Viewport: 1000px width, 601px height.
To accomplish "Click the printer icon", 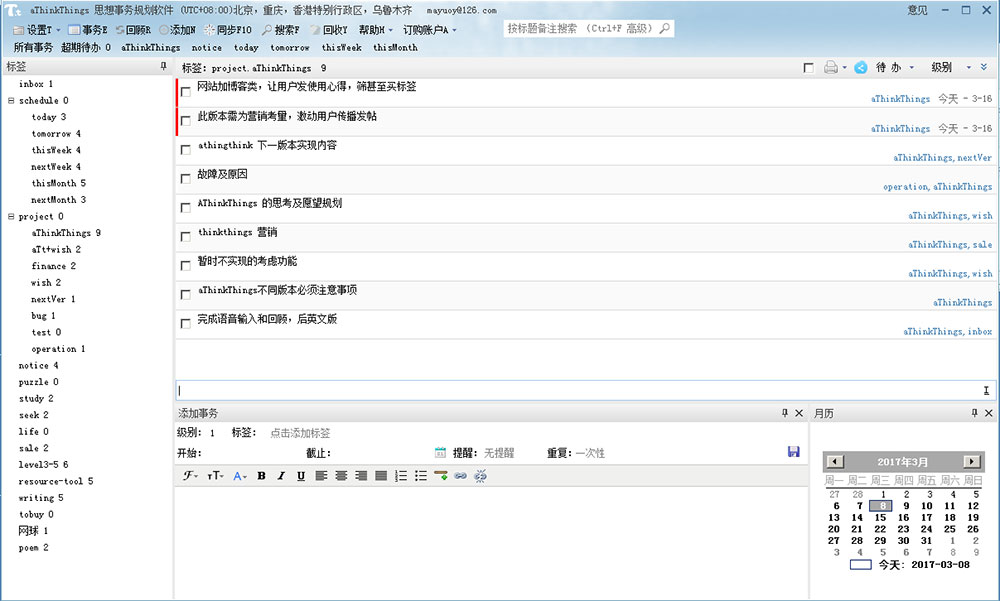I will (x=830, y=67).
